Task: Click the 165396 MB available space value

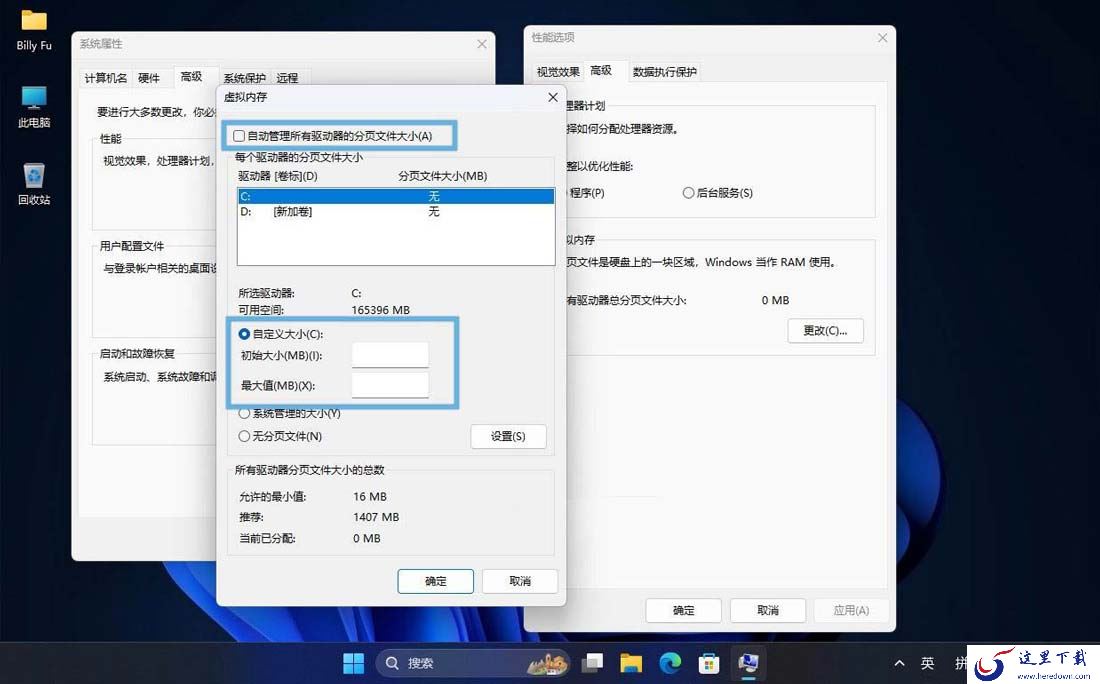Action: point(380,310)
